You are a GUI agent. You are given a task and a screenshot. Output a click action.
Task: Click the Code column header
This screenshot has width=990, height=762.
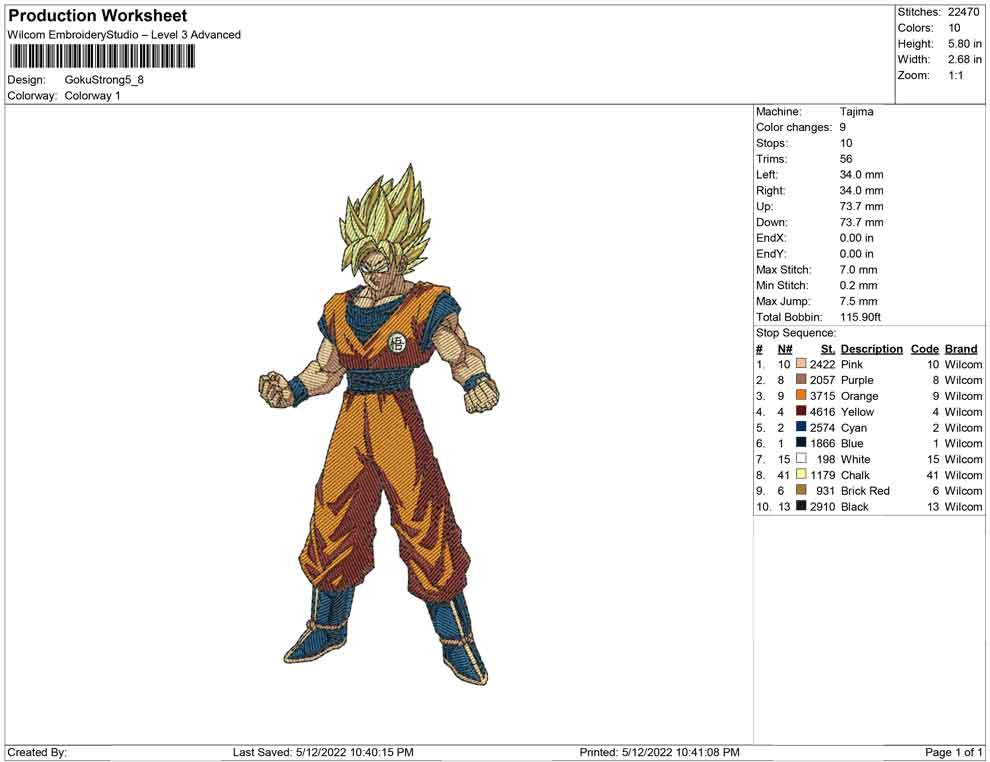925,349
